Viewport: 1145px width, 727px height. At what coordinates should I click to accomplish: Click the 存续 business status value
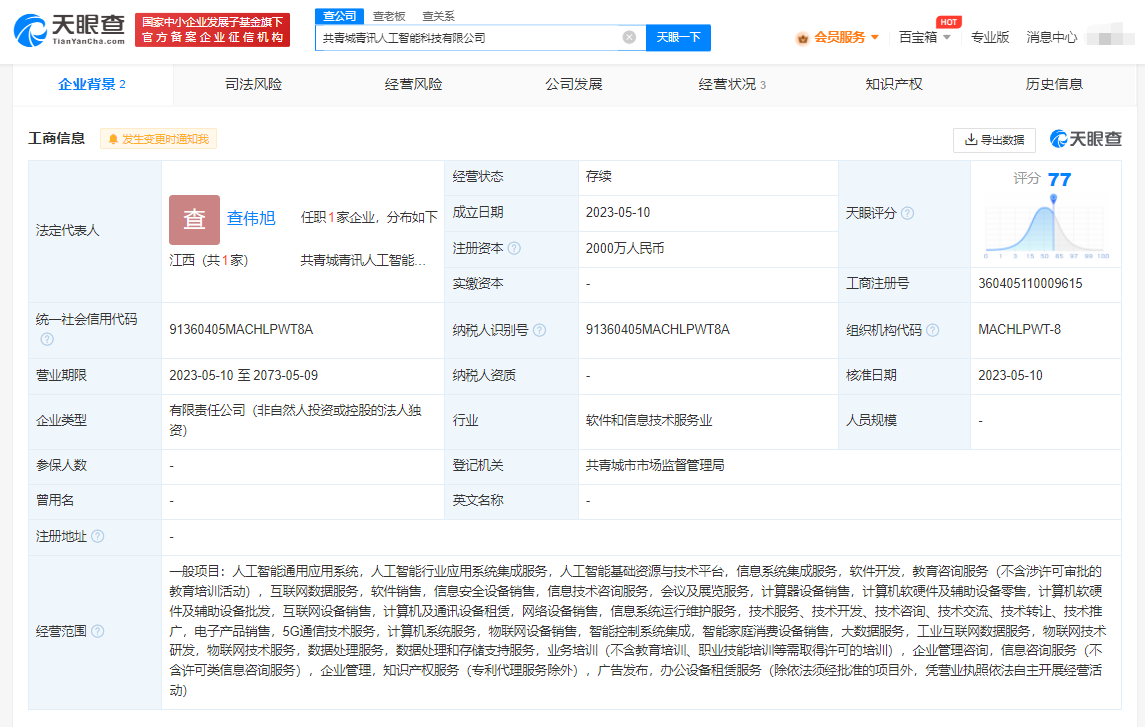pos(598,177)
